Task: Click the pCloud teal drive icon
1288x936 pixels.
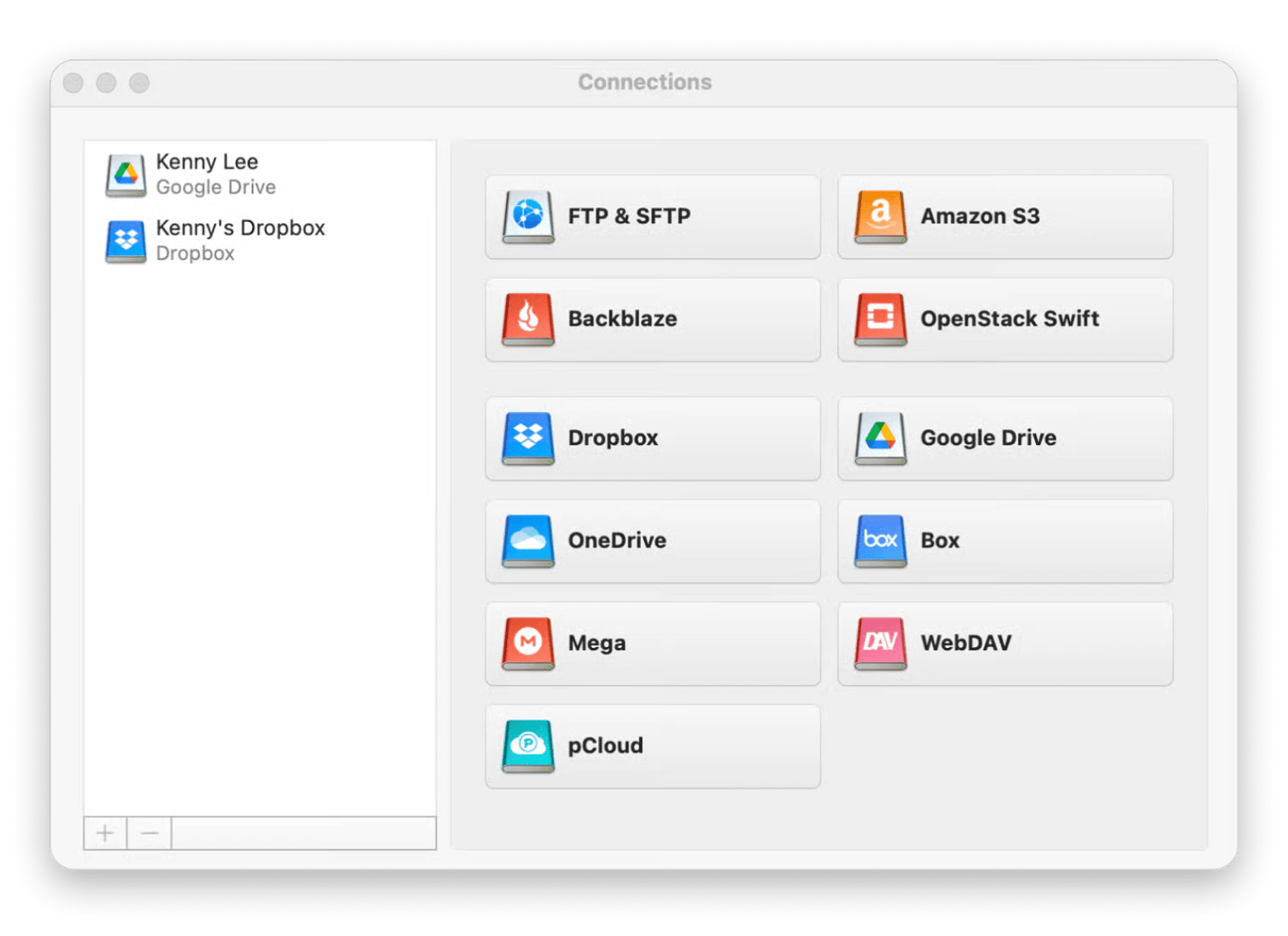Action: [528, 746]
